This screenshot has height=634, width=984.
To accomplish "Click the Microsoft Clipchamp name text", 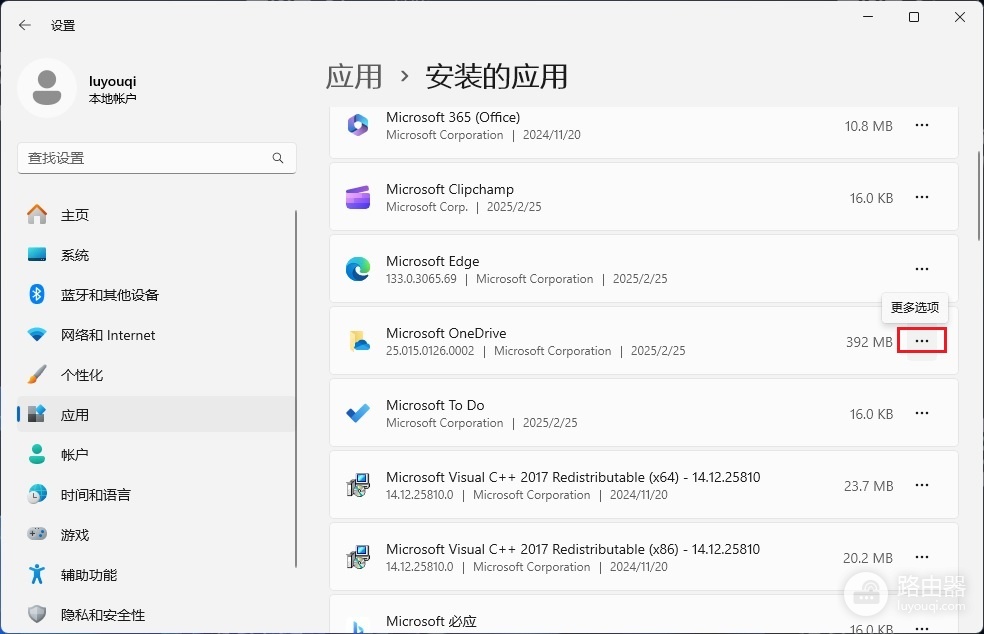I will point(450,189).
